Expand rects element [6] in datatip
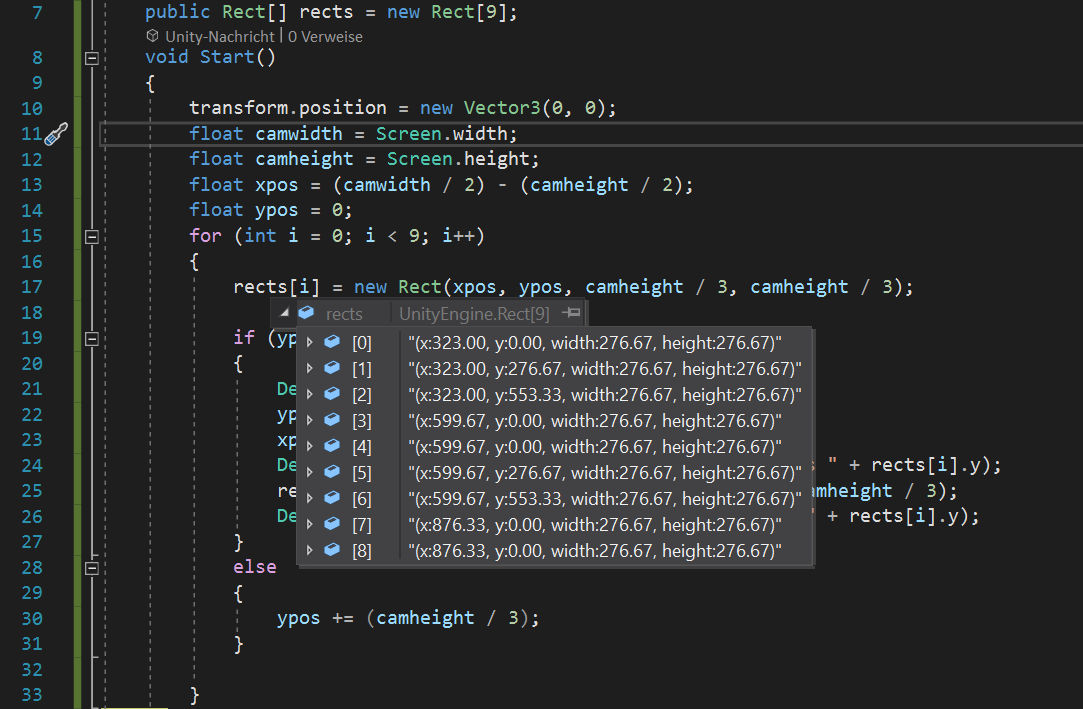This screenshot has width=1083, height=709. (310, 498)
